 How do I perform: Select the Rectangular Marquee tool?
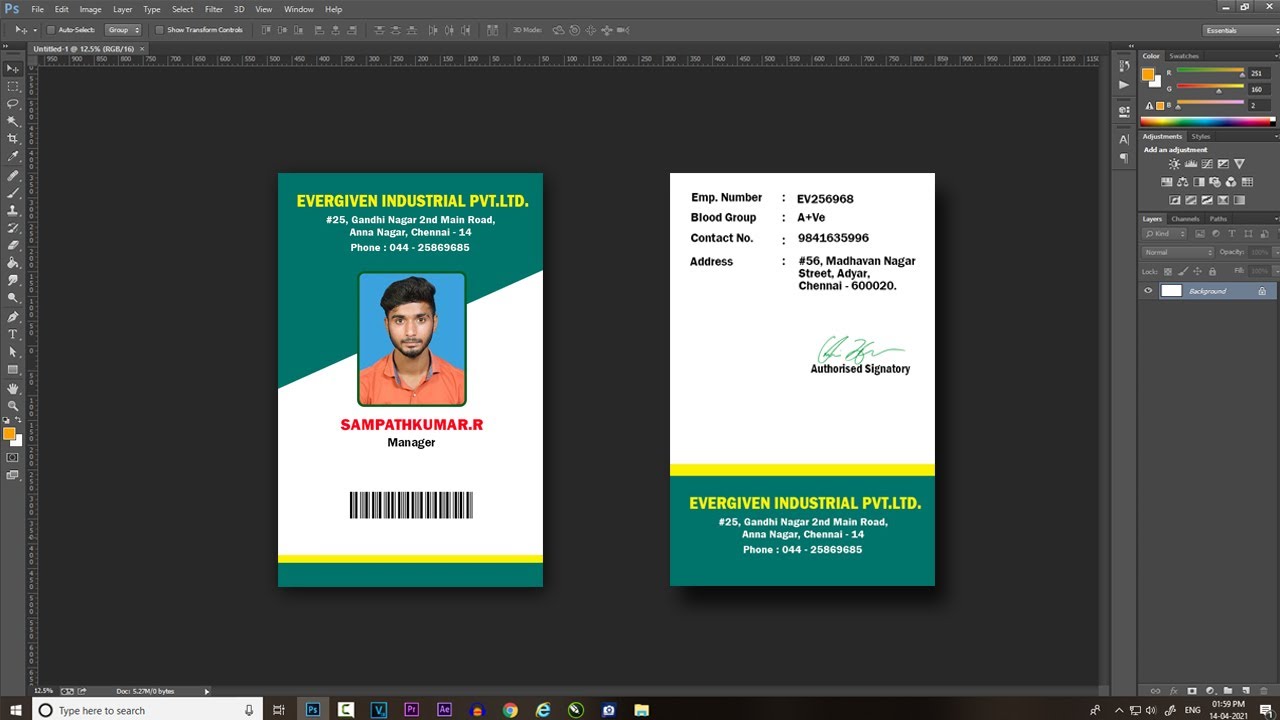[x=13, y=86]
